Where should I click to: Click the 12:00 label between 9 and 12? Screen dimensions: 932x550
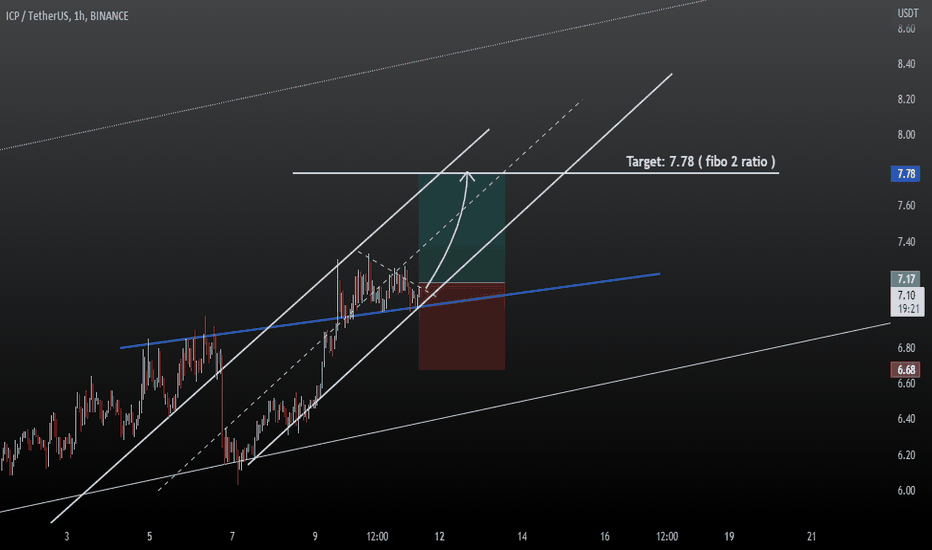coord(377,536)
